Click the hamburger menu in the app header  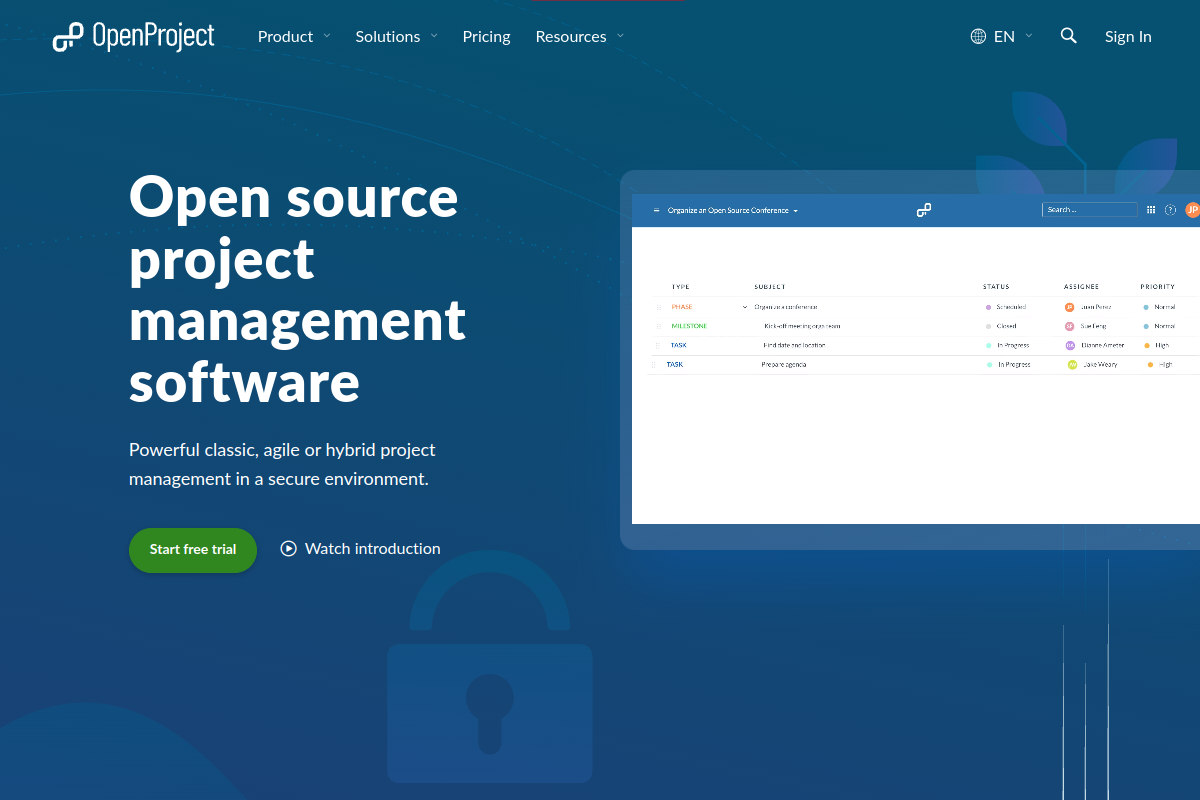pyautogui.click(x=656, y=210)
